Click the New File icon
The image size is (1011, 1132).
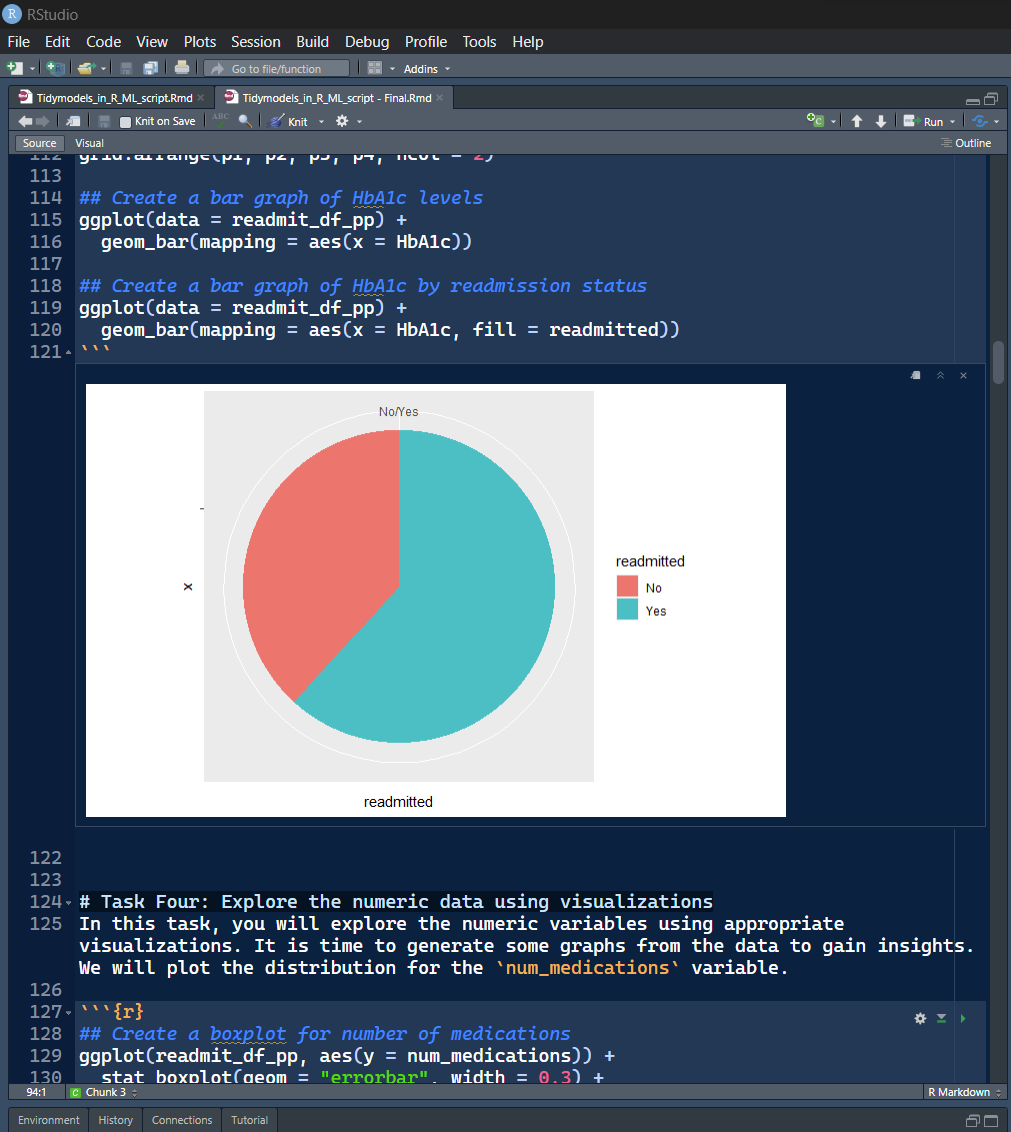[14, 69]
